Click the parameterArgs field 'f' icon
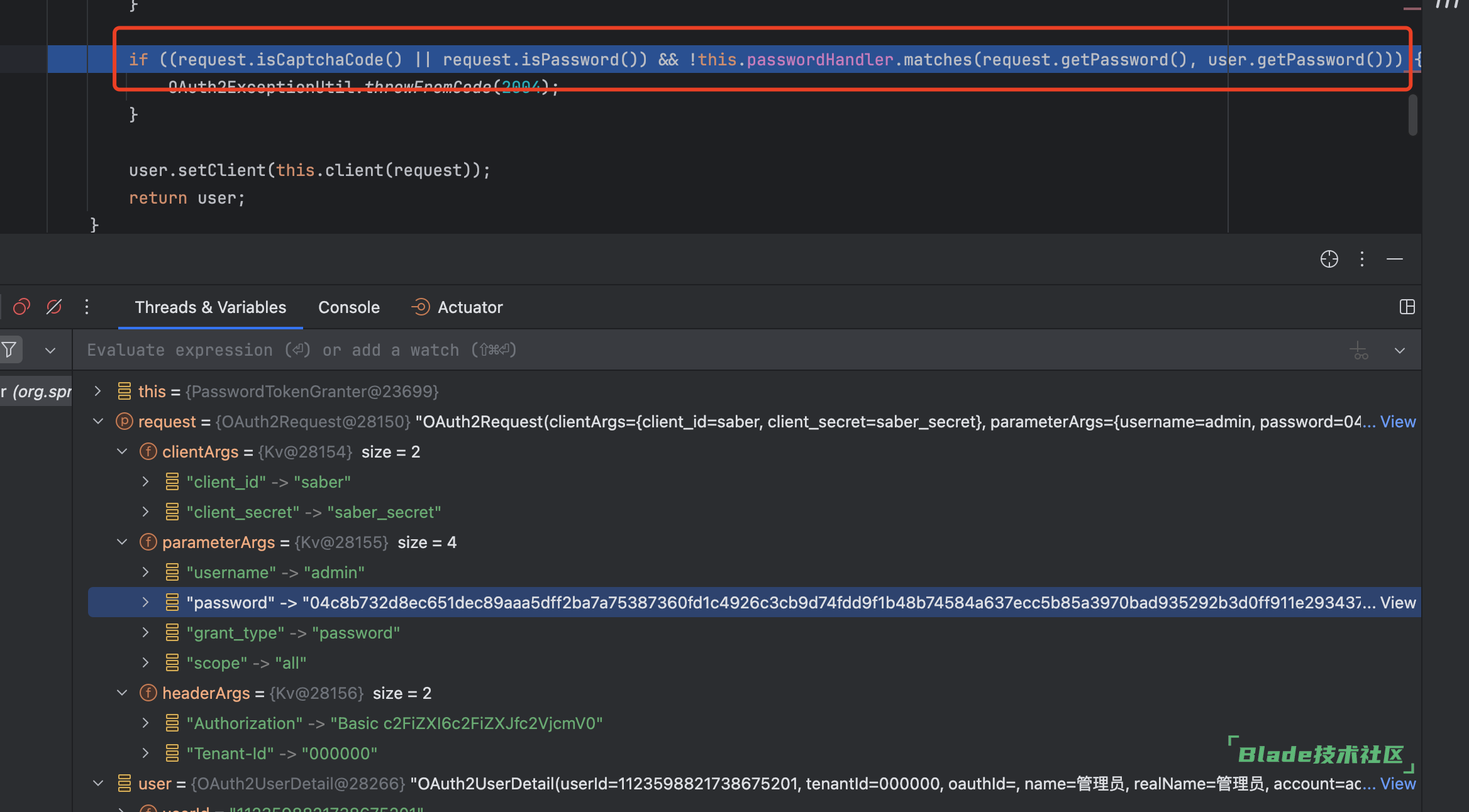1469x812 pixels. [x=148, y=542]
